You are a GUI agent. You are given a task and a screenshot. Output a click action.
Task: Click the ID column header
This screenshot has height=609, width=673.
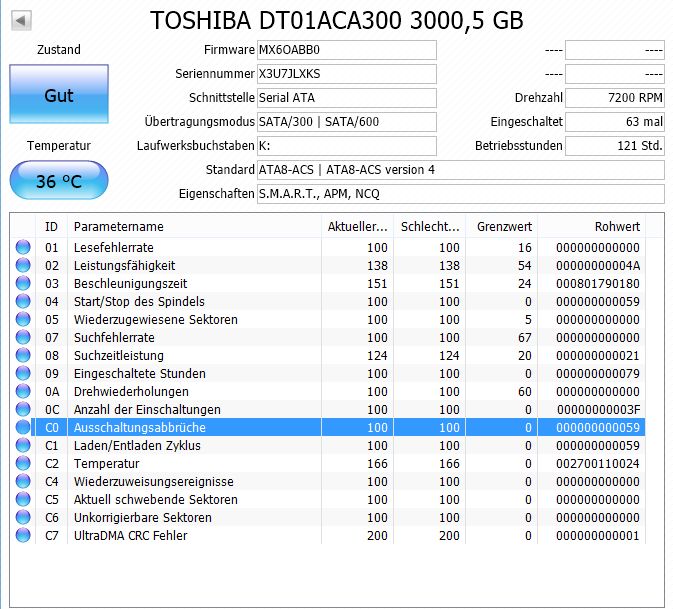[51, 226]
